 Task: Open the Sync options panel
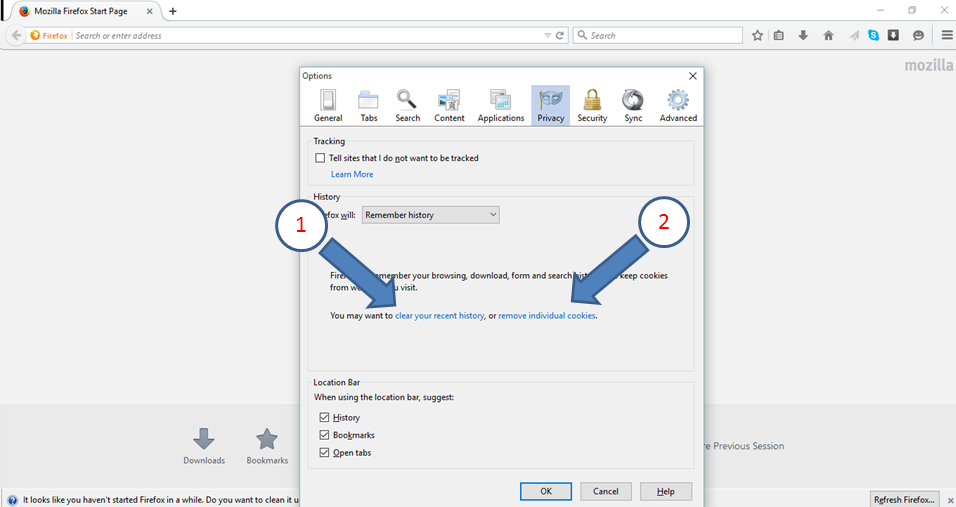point(633,105)
